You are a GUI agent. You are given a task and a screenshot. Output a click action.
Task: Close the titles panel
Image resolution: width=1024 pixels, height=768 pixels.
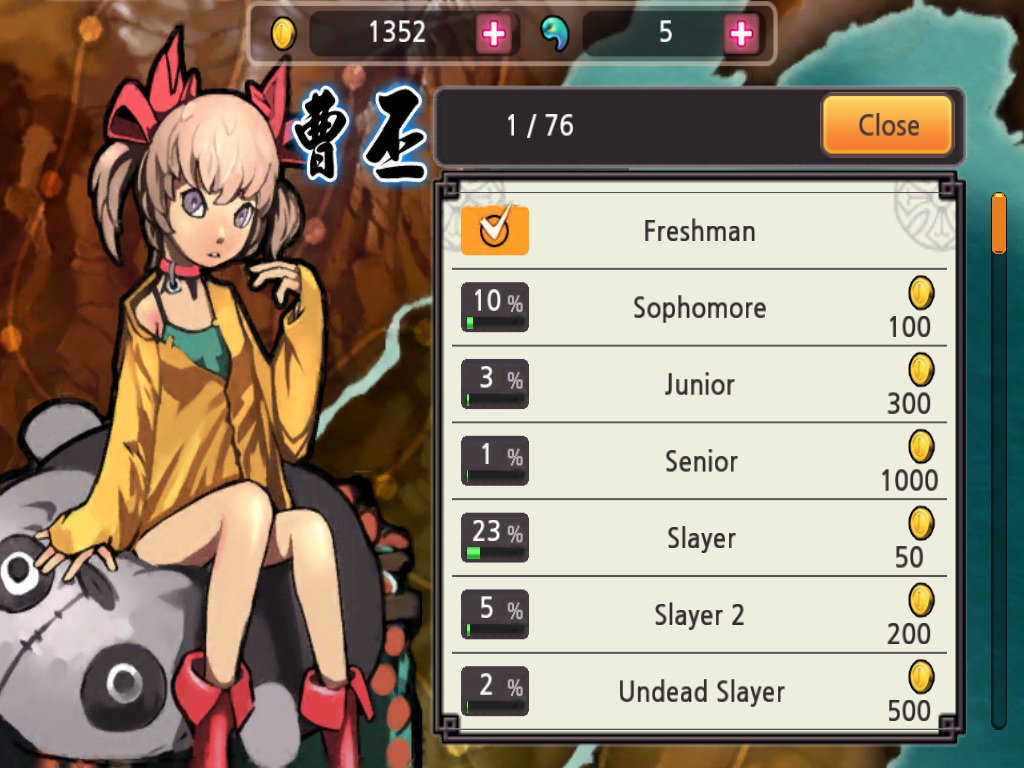(888, 125)
